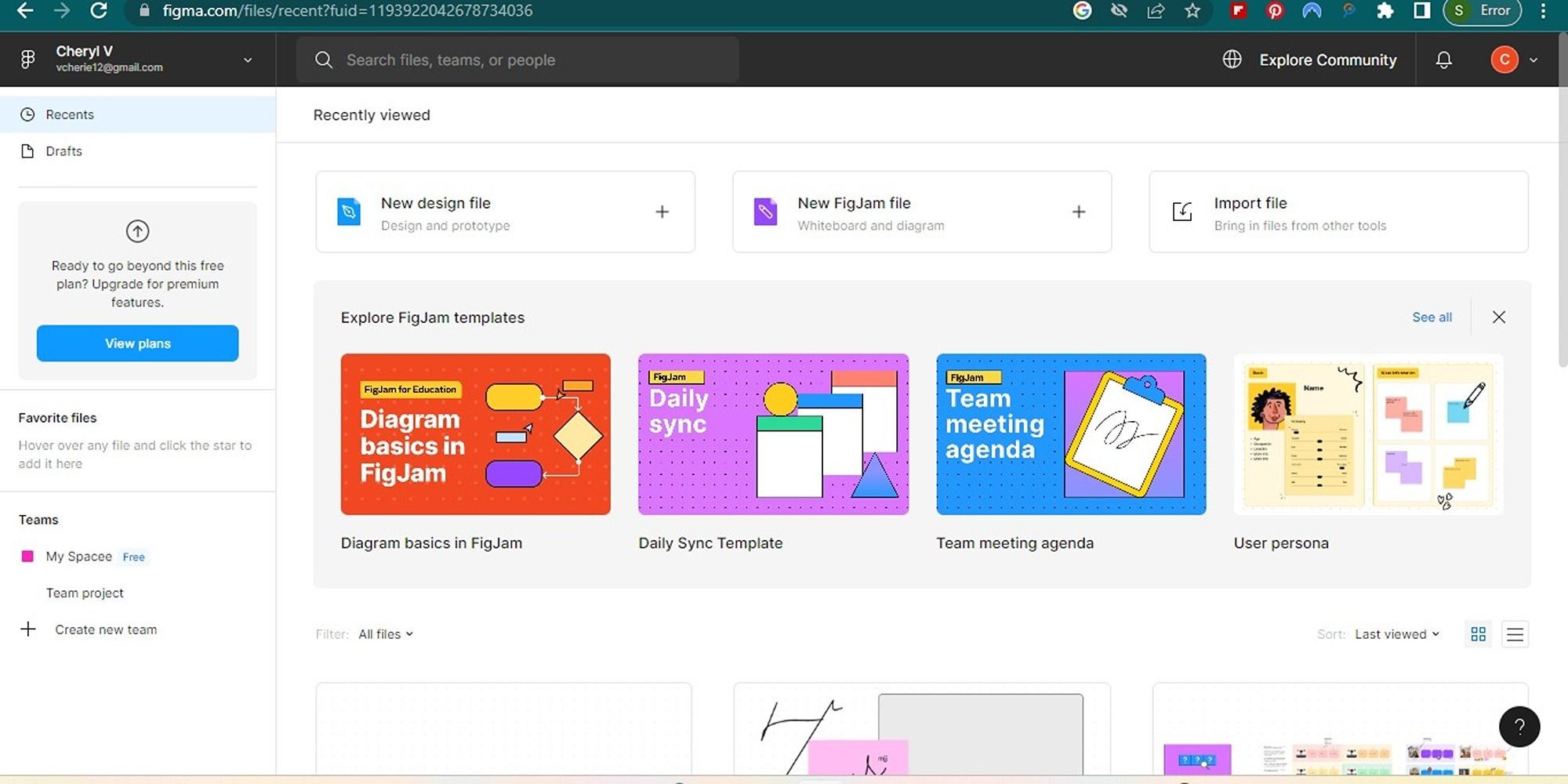The height and width of the screenshot is (784, 1568).
Task: Click the Recents clock icon
Action: [x=27, y=114]
